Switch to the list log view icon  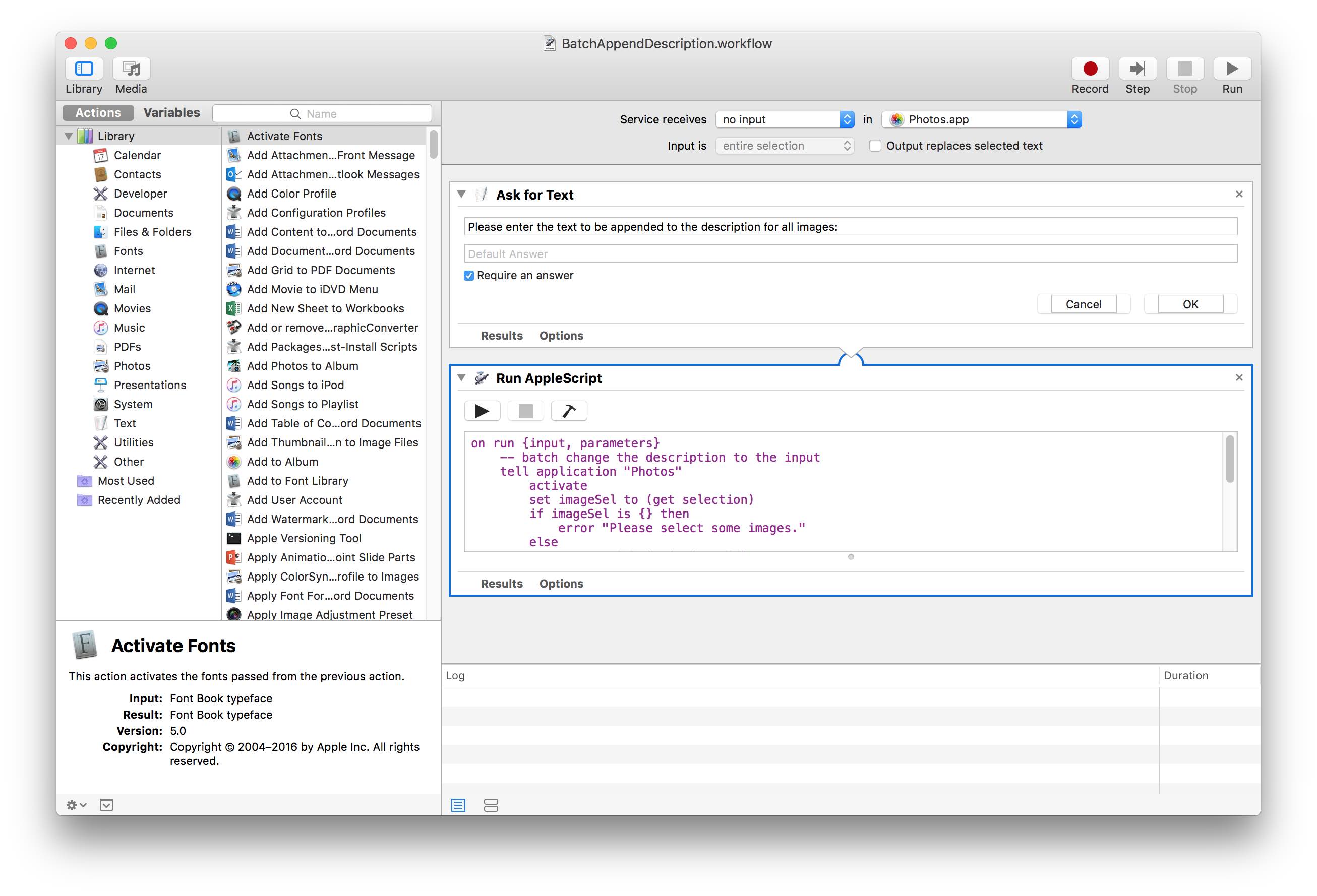tap(458, 805)
